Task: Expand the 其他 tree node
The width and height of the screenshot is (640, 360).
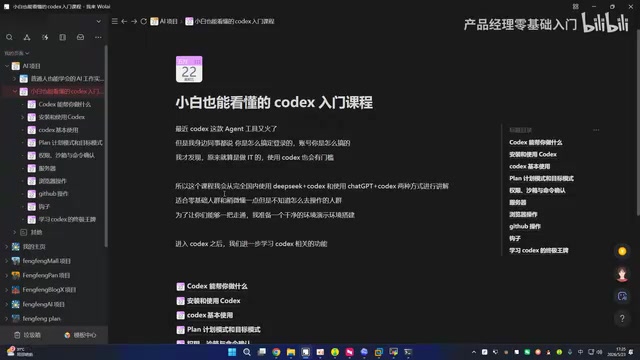Action: pyautogui.click(x=15, y=232)
